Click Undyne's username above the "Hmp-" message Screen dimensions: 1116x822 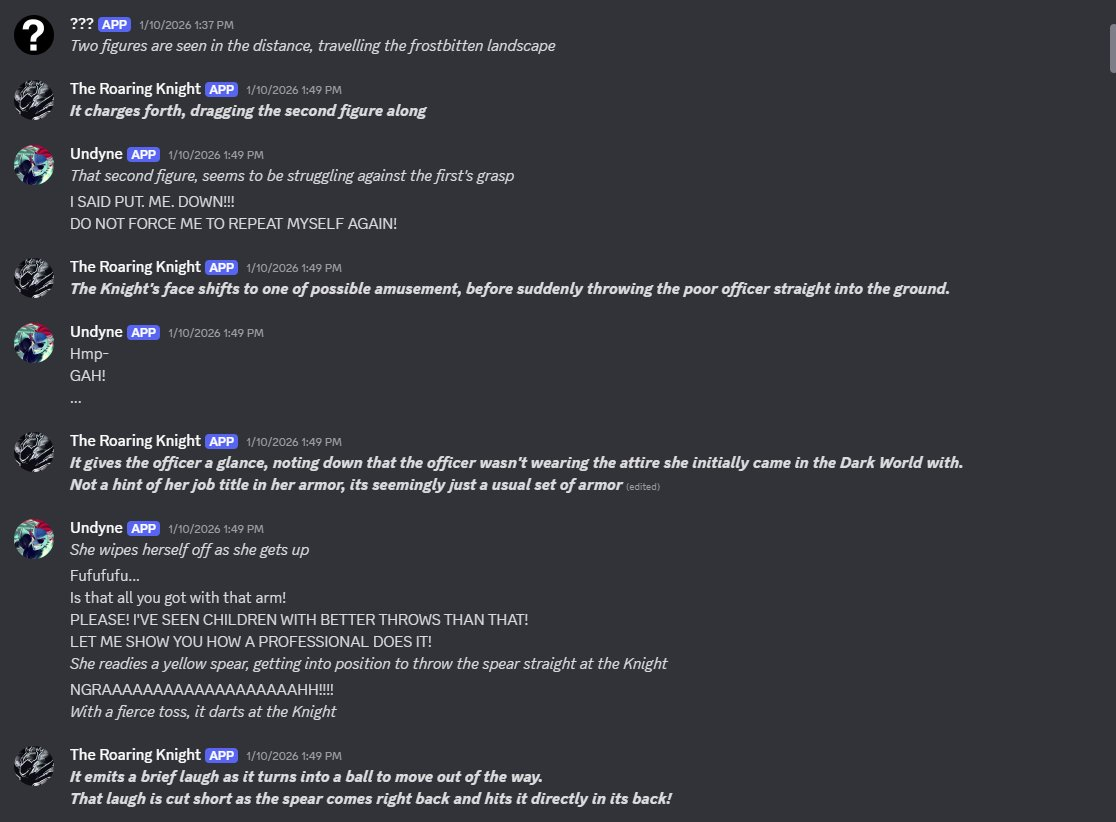coord(96,332)
